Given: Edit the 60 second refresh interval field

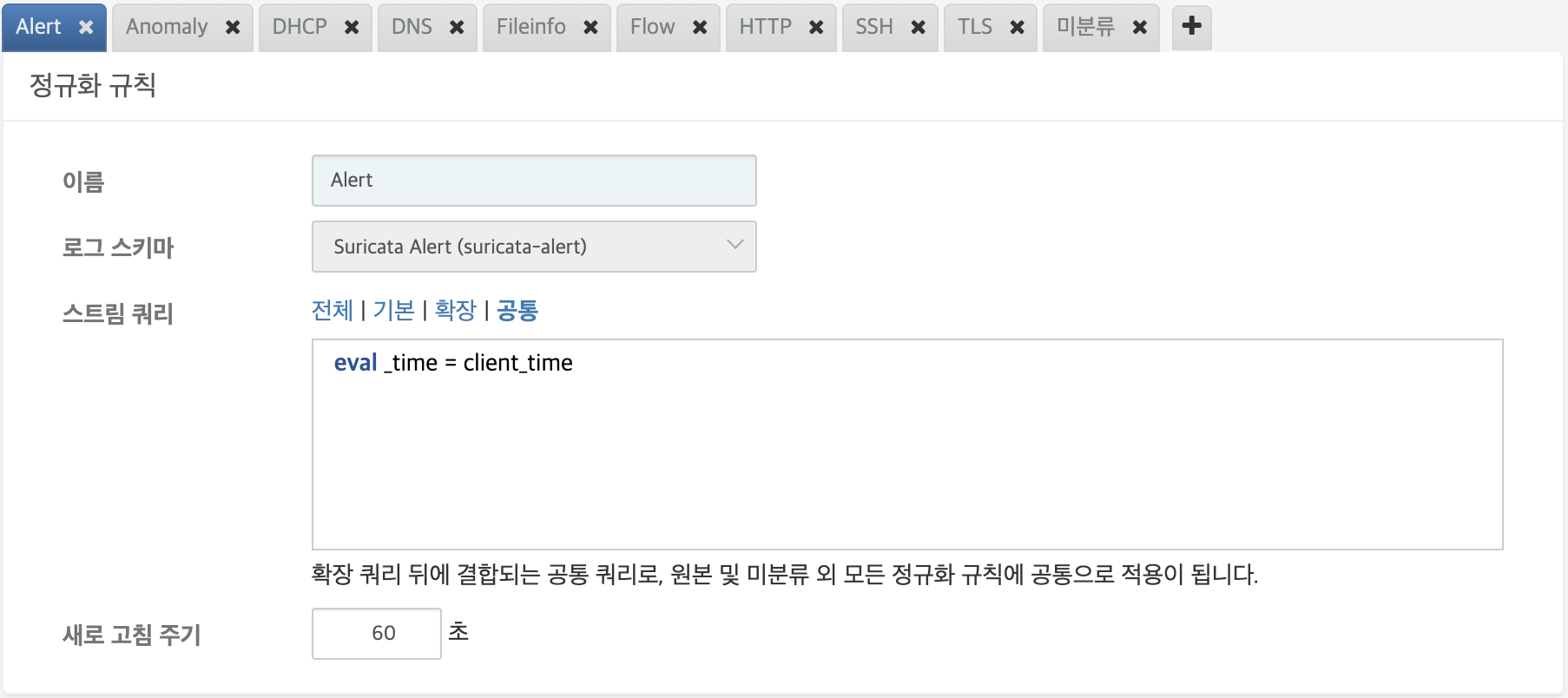Looking at the screenshot, I should pos(376,634).
